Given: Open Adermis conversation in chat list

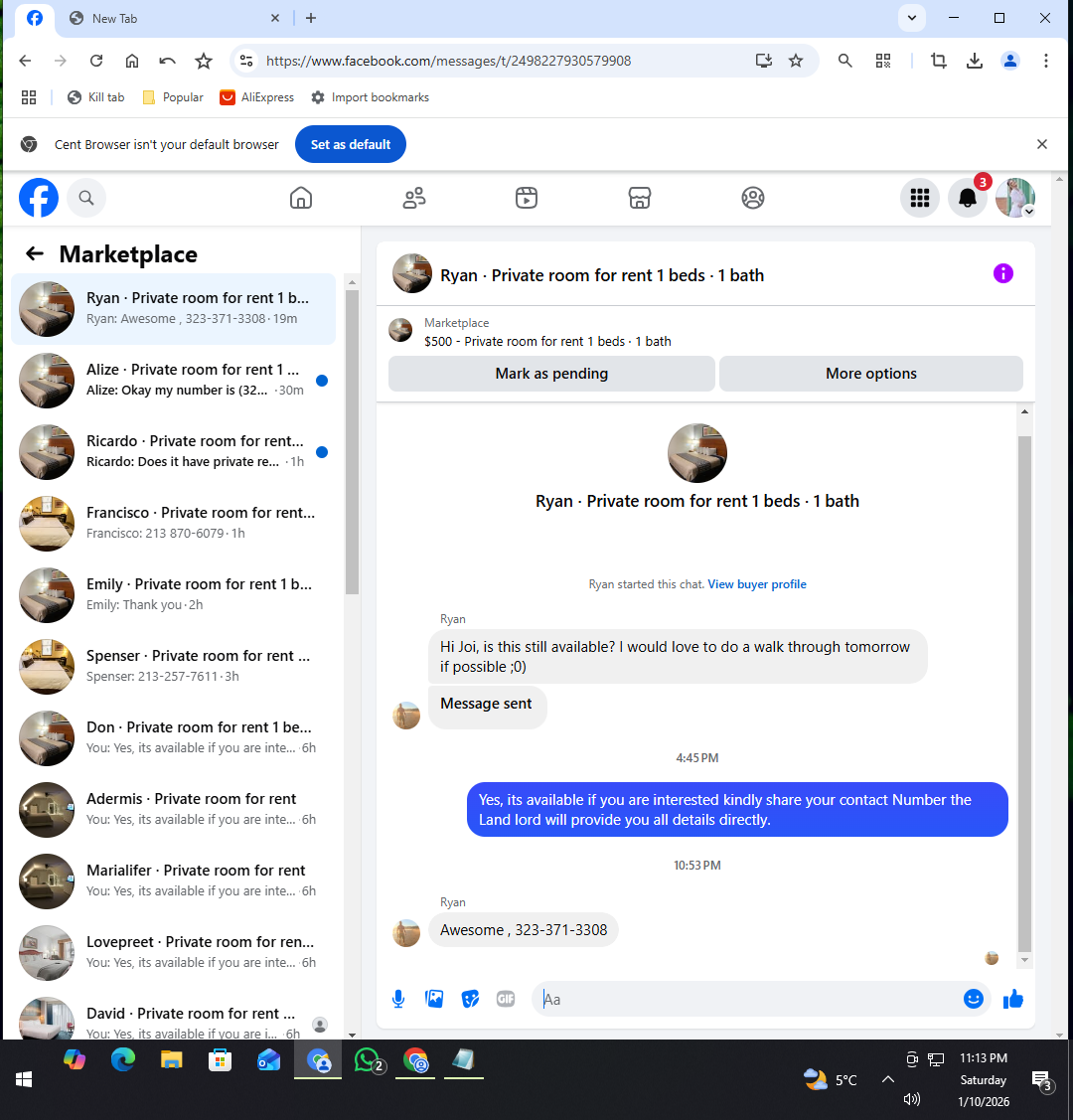Looking at the screenshot, I should 174,809.
